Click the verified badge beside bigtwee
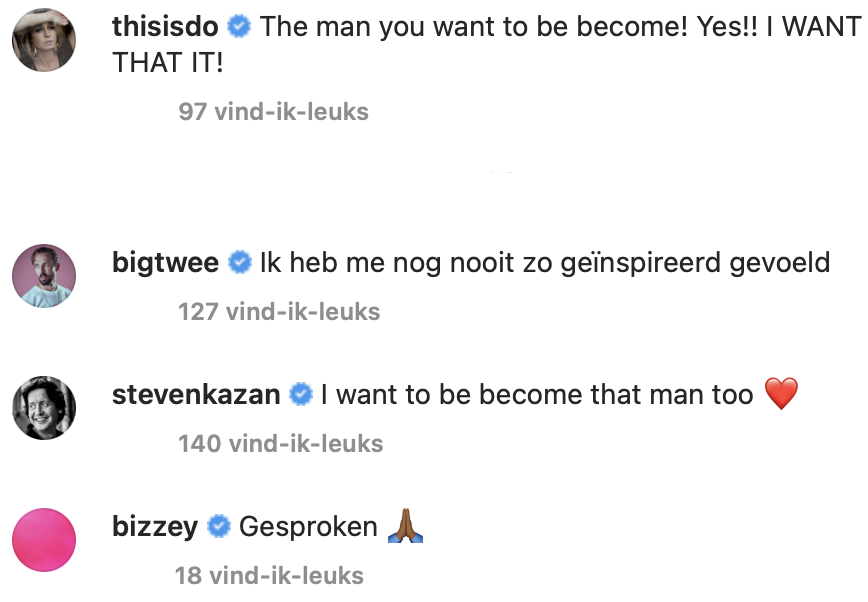 [x=239, y=264]
